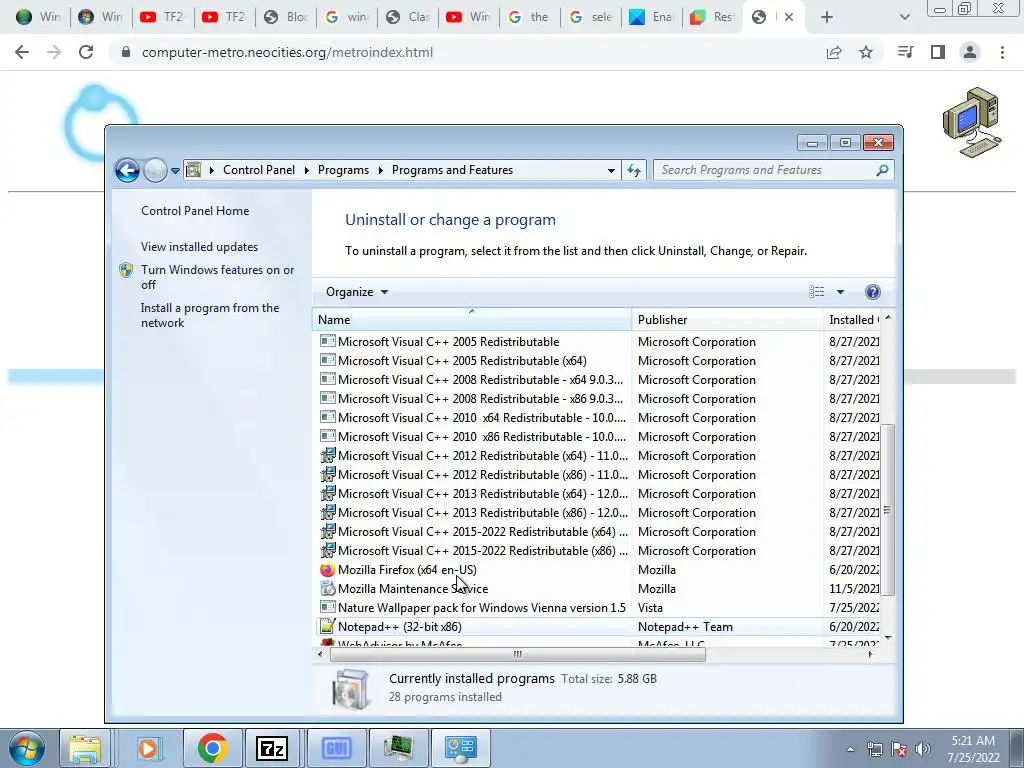The image size is (1024, 768).
Task: Open Chrome media control icon
Action: (906, 52)
